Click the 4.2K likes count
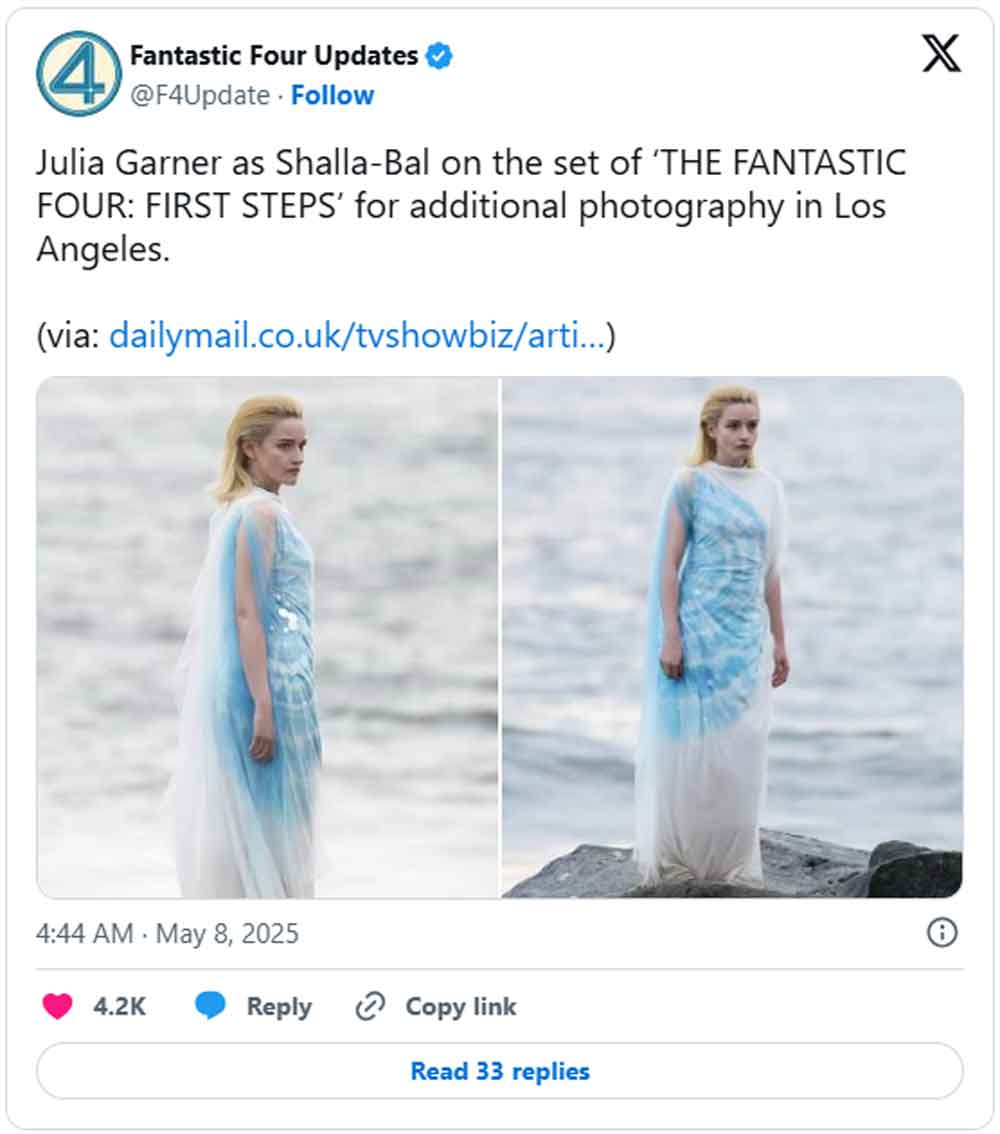1000x1134 pixels. pos(119,1006)
